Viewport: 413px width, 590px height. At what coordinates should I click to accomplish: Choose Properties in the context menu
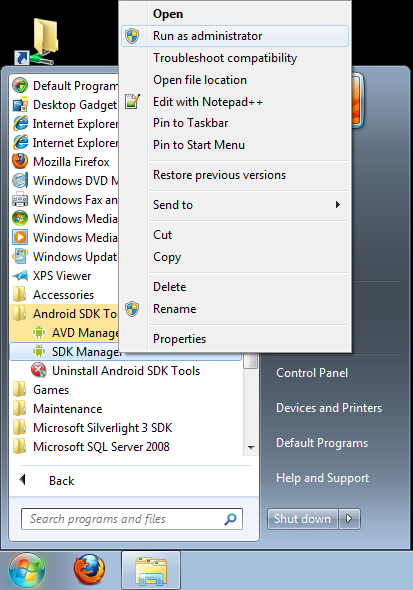click(x=179, y=339)
